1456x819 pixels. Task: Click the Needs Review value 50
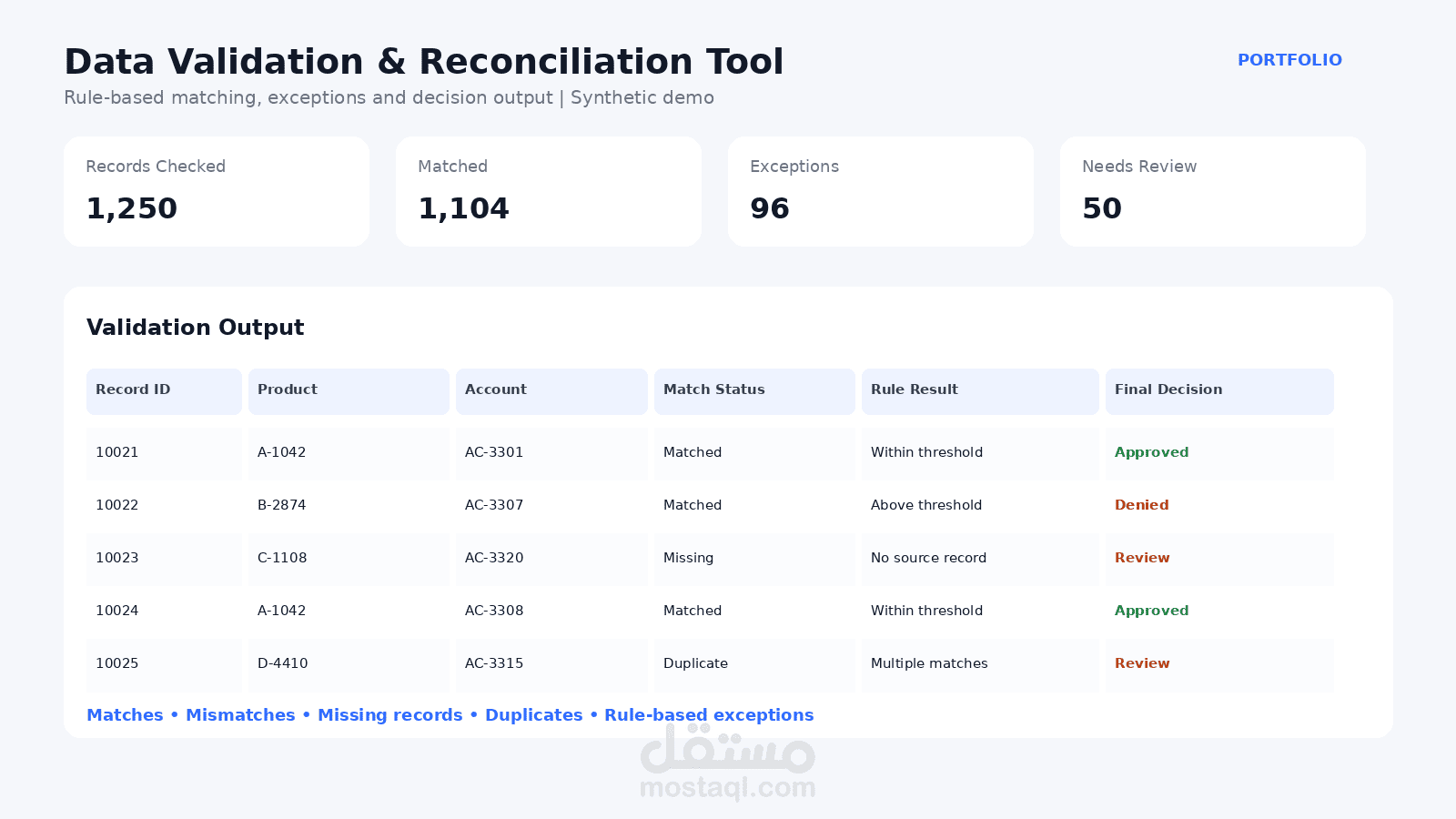click(x=1102, y=208)
